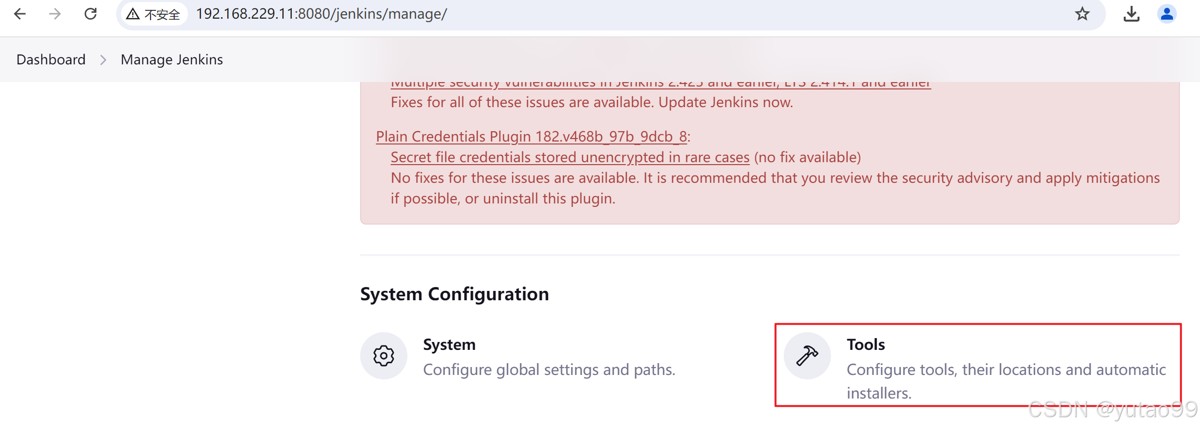Click the 'Configure tools, their locations' description

[1006, 369]
